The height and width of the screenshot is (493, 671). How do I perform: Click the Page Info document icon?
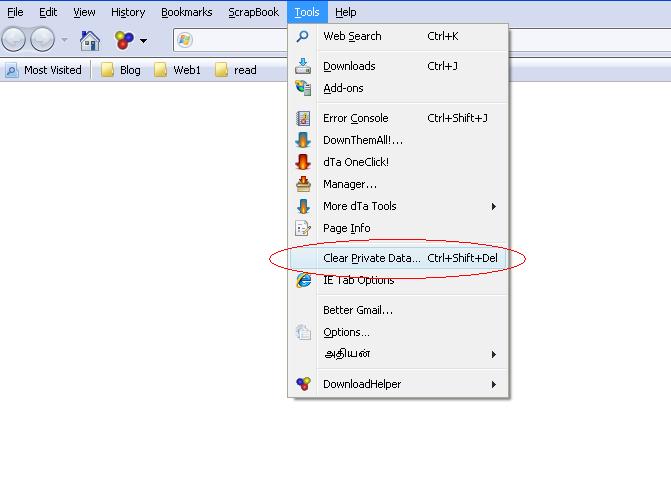coord(303,229)
